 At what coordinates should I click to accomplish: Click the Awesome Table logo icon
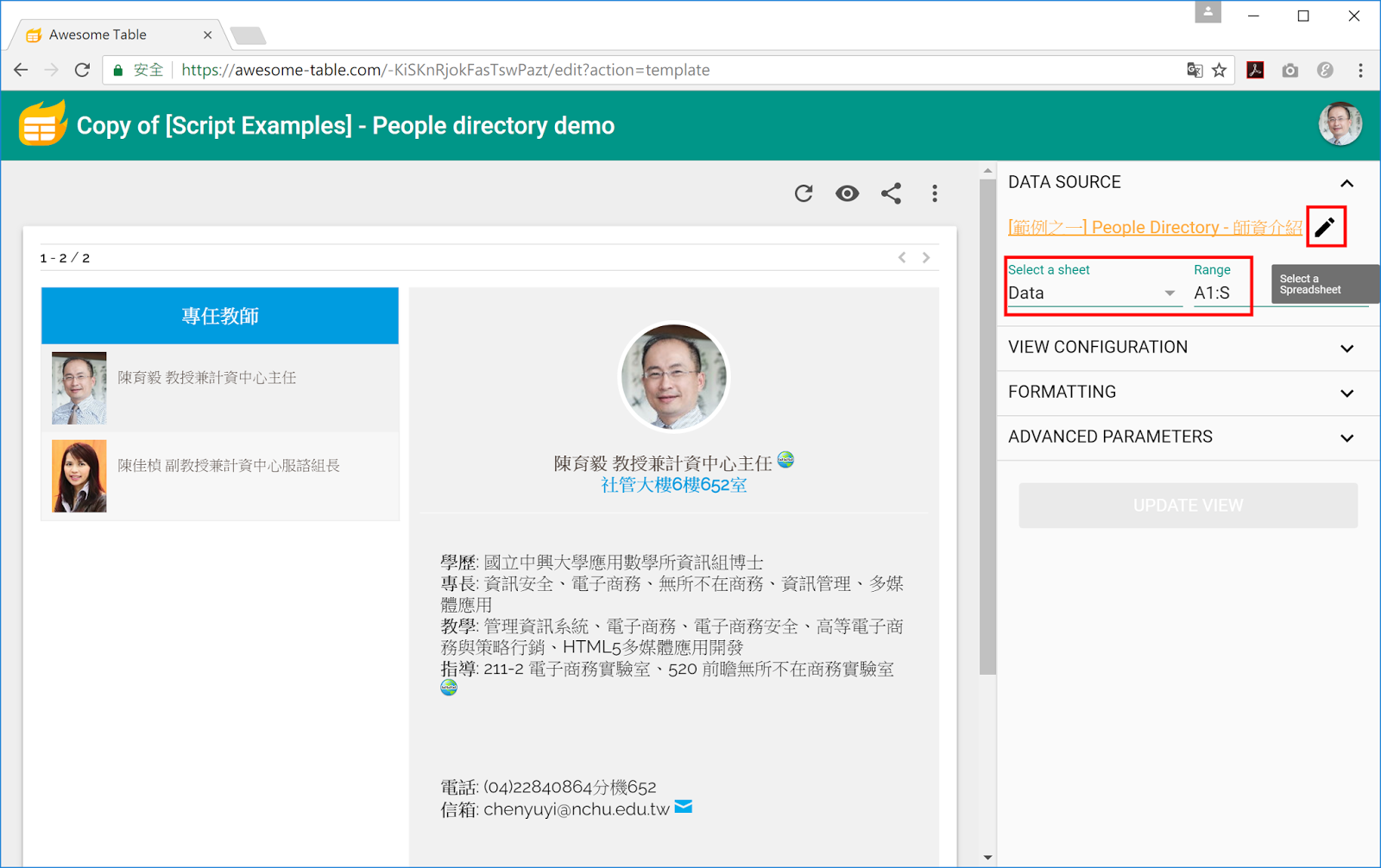pos(42,124)
